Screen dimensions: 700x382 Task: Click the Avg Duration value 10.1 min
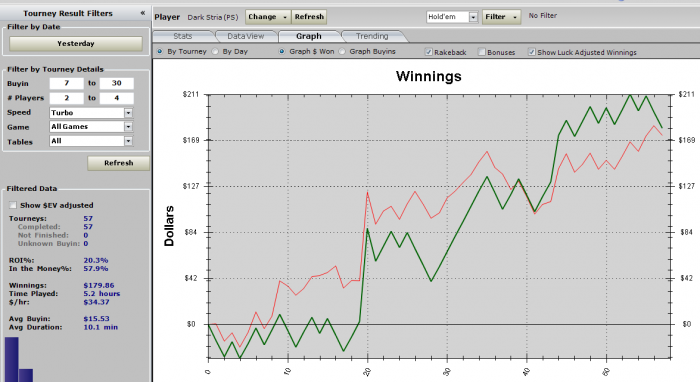(x=100, y=327)
